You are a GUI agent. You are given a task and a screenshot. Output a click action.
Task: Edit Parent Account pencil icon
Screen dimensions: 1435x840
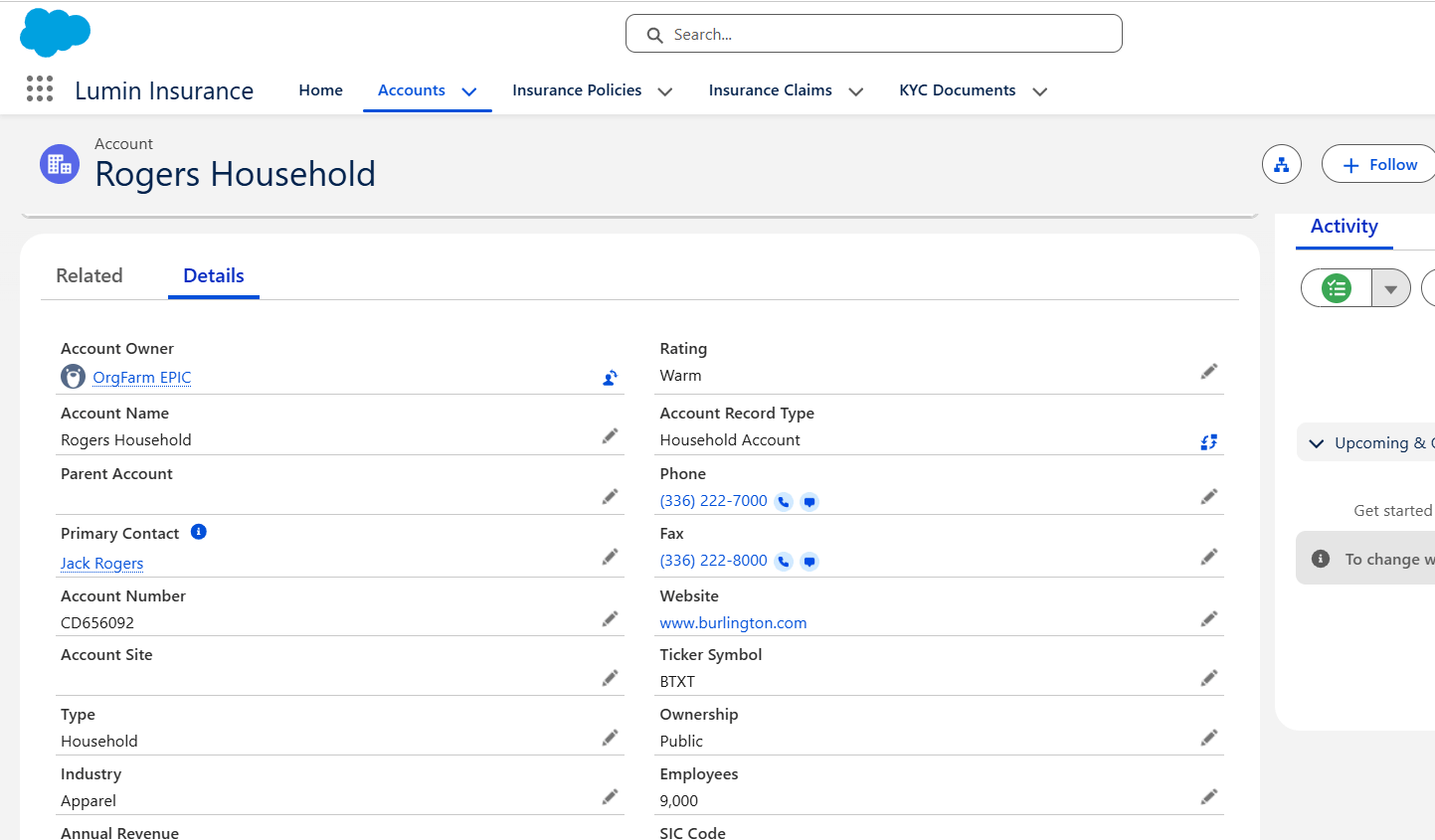[611, 497]
